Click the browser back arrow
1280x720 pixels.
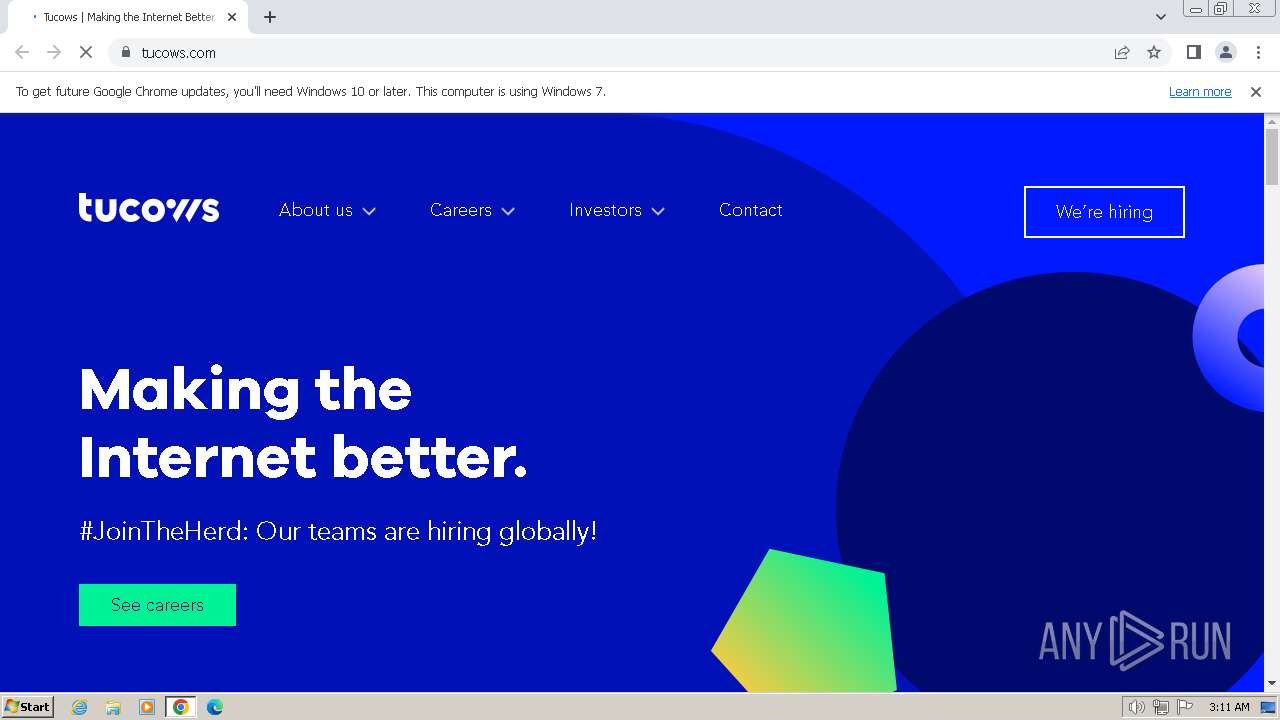22,52
